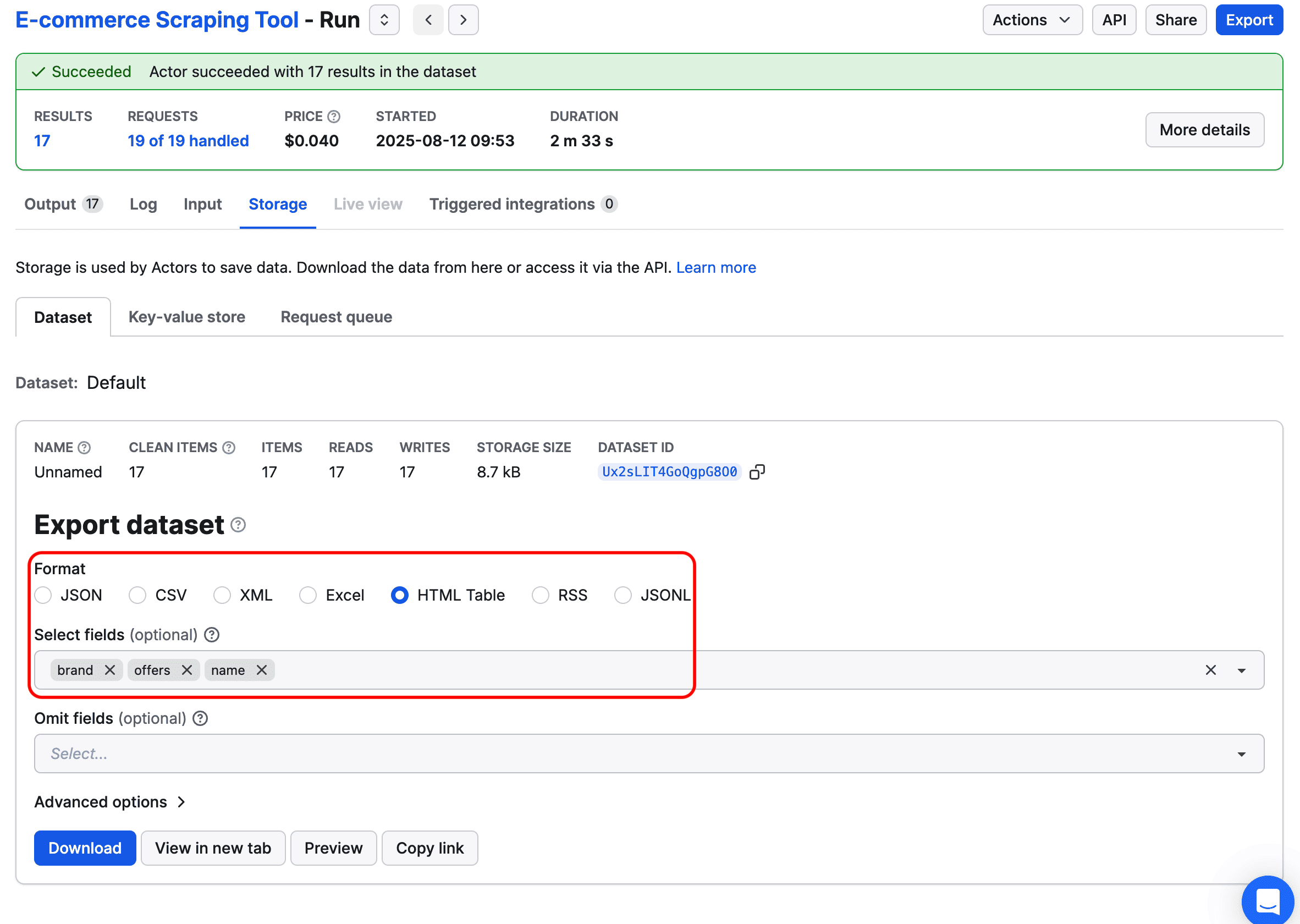Click the Clean Items help icon
1300x924 pixels.
point(229,448)
